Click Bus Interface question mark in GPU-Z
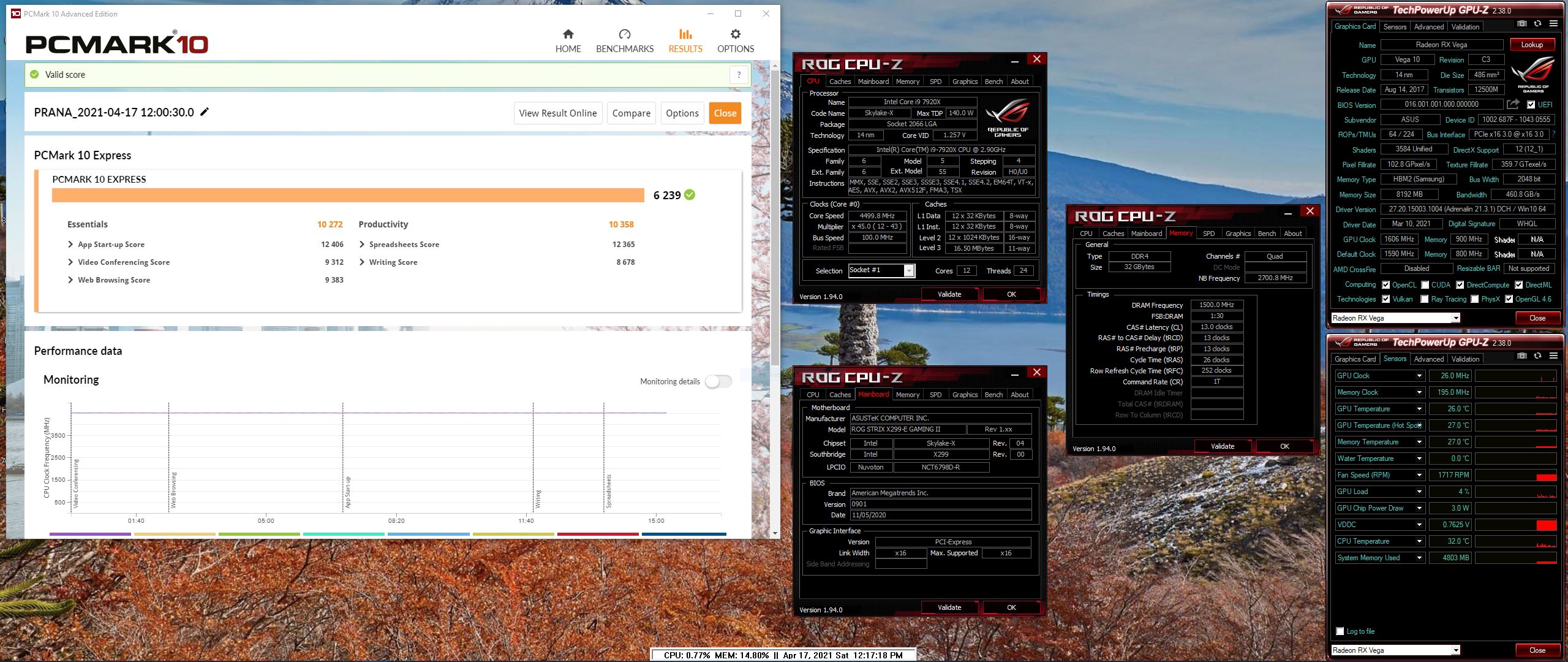This screenshot has width=1568, height=662. coord(1554,134)
